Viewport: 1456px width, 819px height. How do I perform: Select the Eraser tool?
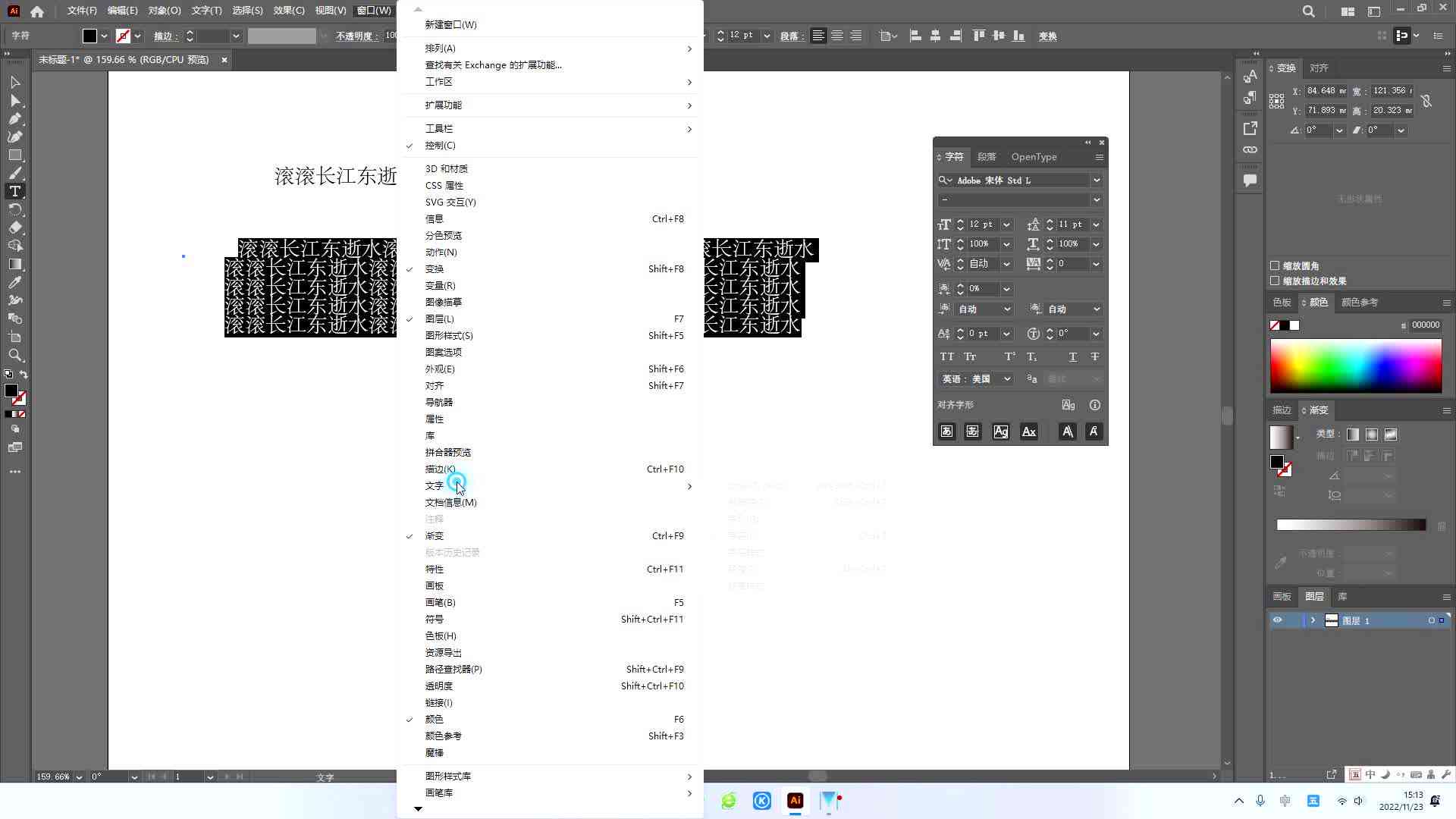coord(15,227)
